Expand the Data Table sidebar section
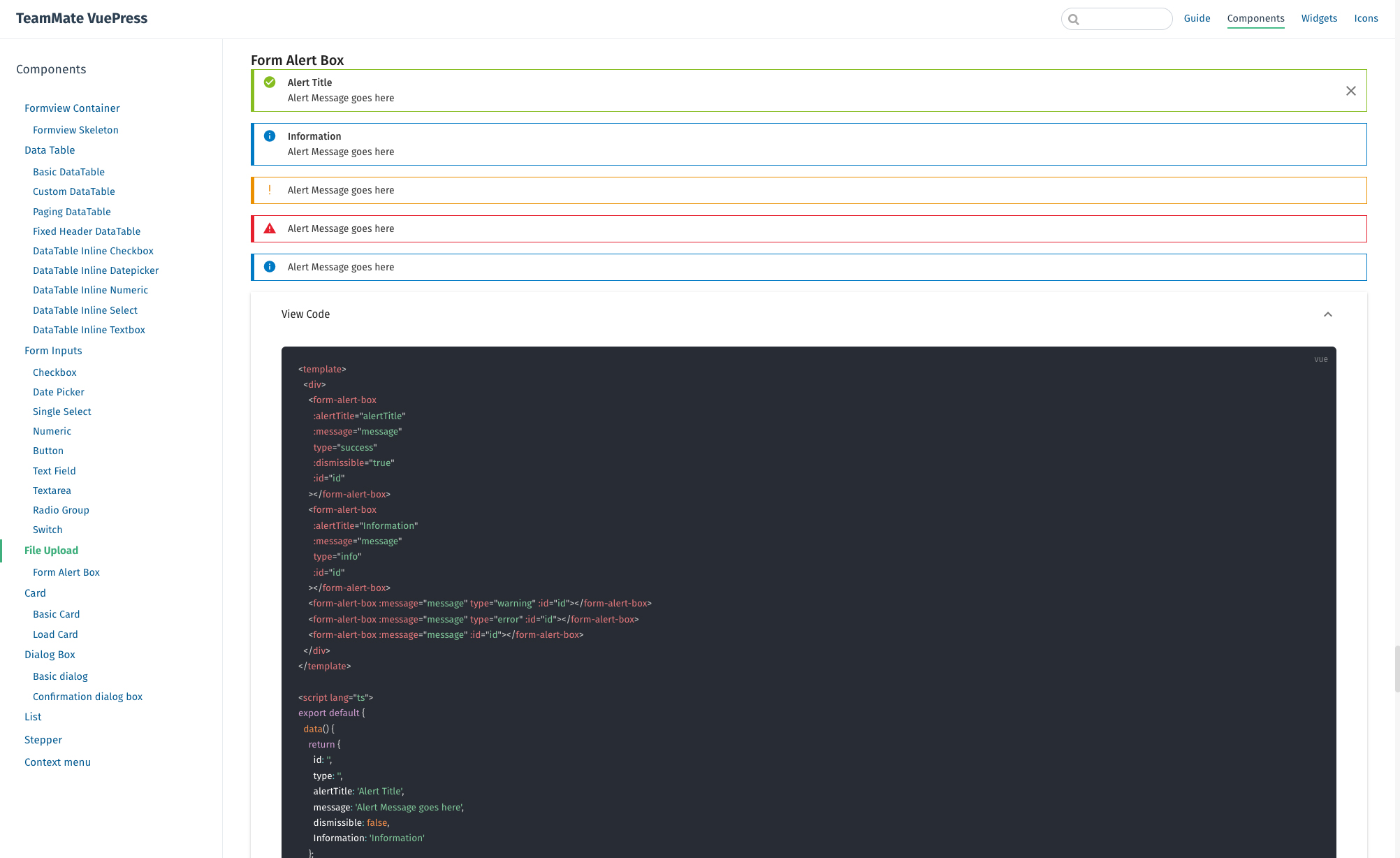The height and width of the screenshot is (858, 1400). (x=50, y=150)
